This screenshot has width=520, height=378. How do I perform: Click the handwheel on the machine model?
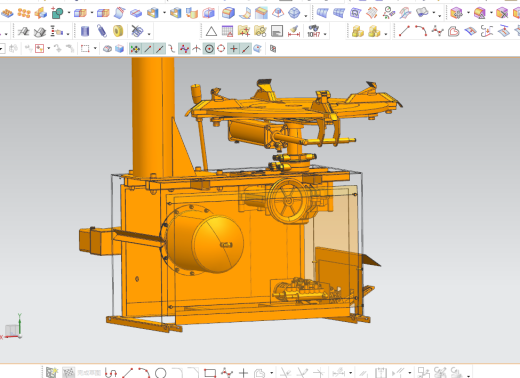click(289, 201)
